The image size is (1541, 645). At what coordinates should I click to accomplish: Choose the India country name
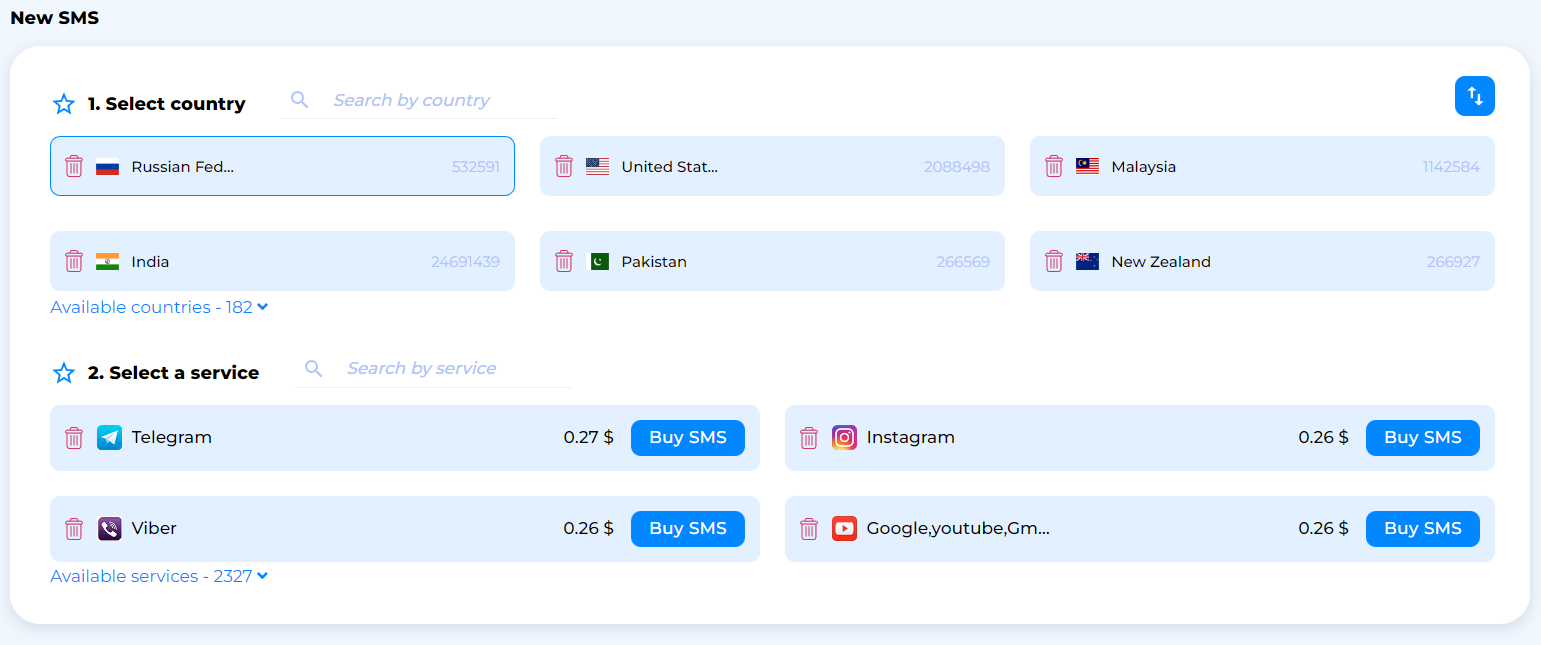tap(150, 262)
